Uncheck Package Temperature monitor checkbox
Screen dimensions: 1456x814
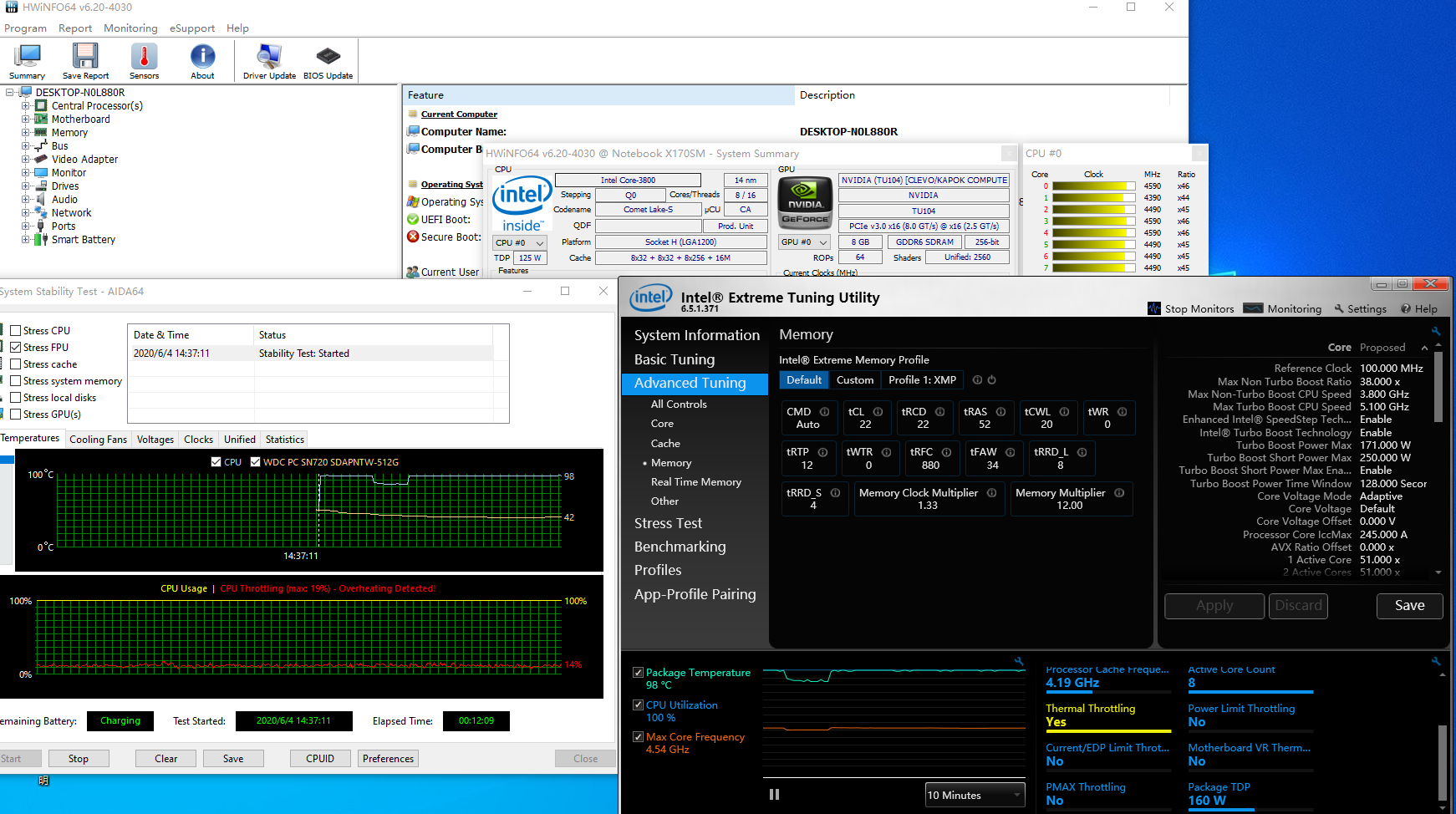coord(638,673)
